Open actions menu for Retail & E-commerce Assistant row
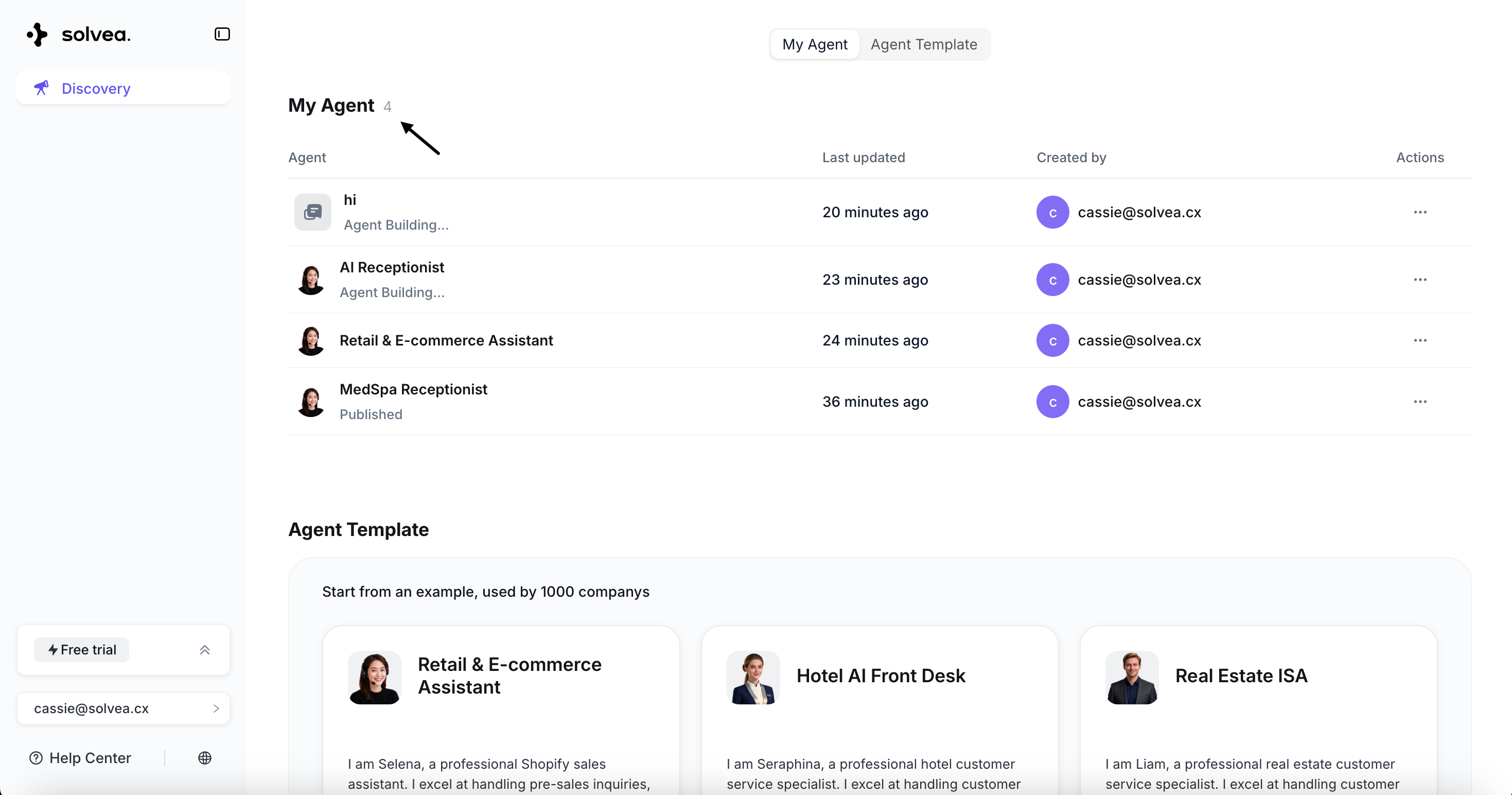The width and height of the screenshot is (1512, 795). click(1419, 340)
